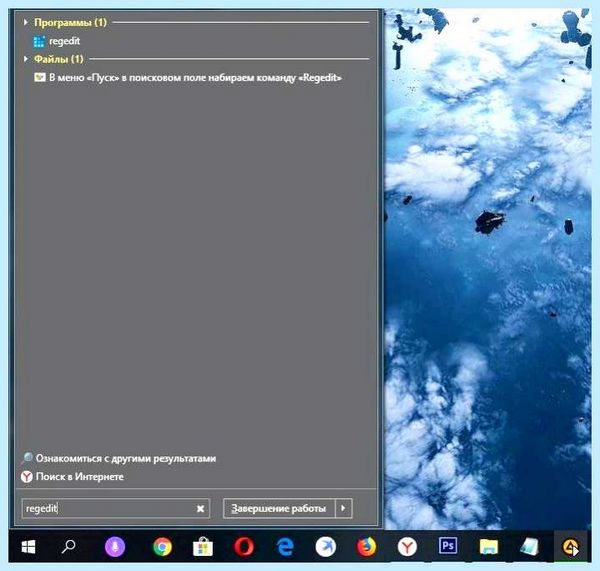Click the yellow circular taskbar icon
The width and height of the screenshot is (600, 571).
[x=570, y=547]
